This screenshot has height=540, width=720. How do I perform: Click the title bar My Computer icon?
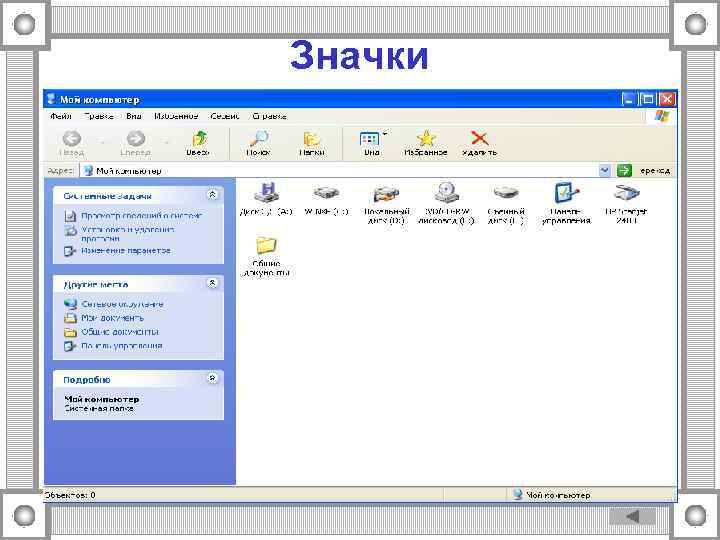point(51,99)
